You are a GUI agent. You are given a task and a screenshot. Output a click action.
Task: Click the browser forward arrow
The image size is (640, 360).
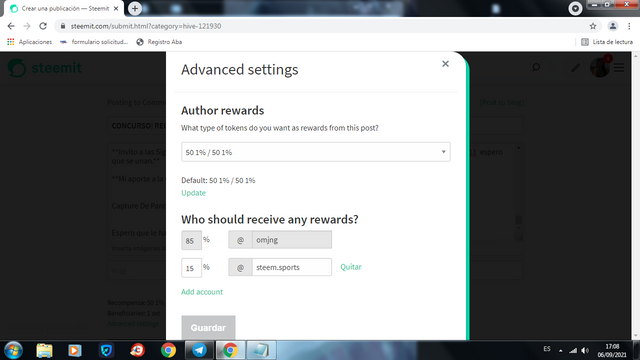27,26
